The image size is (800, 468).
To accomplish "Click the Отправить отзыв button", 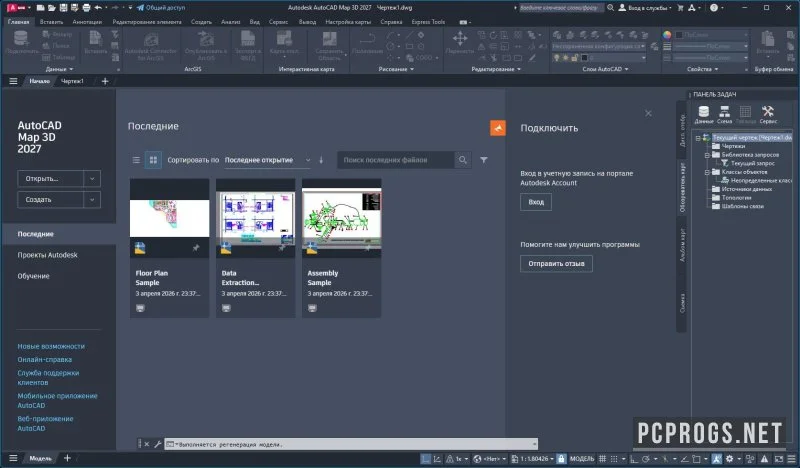I will (x=556, y=263).
